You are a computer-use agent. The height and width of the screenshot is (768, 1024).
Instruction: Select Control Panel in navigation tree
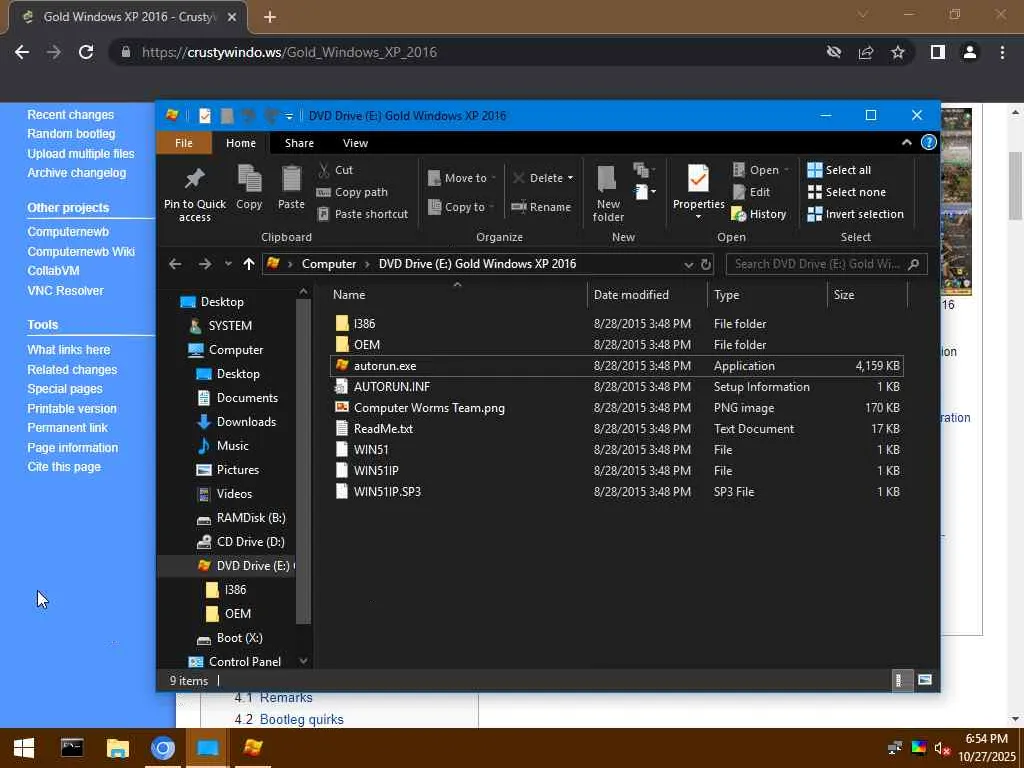point(244,662)
